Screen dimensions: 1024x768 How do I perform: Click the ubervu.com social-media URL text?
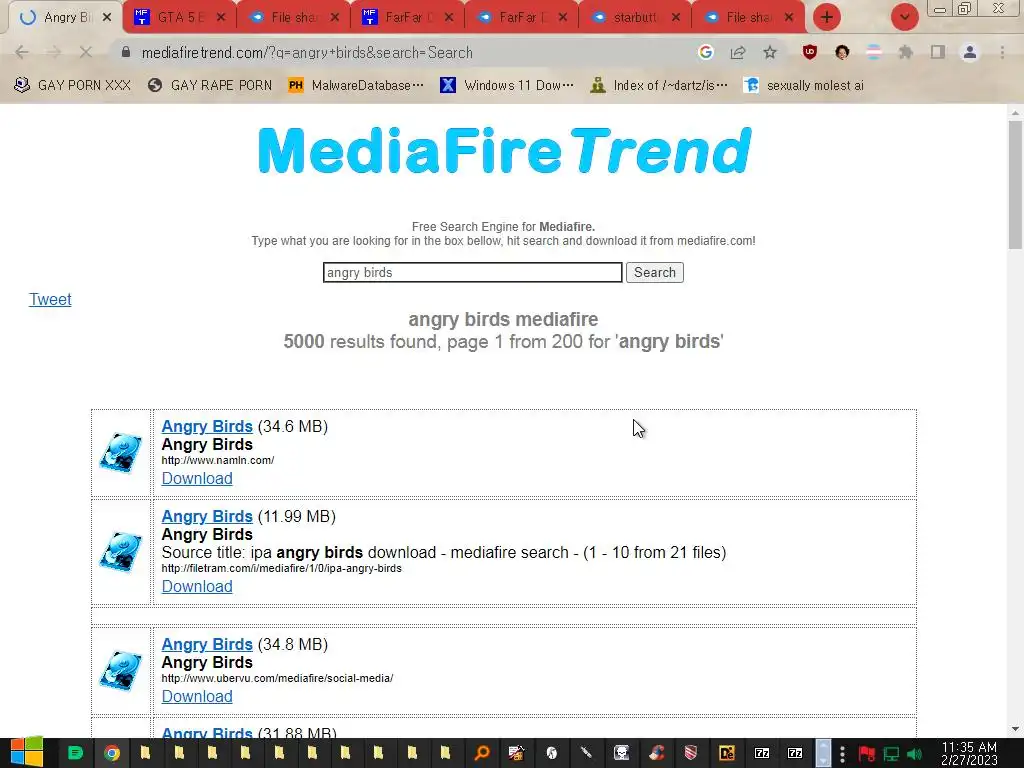point(277,679)
